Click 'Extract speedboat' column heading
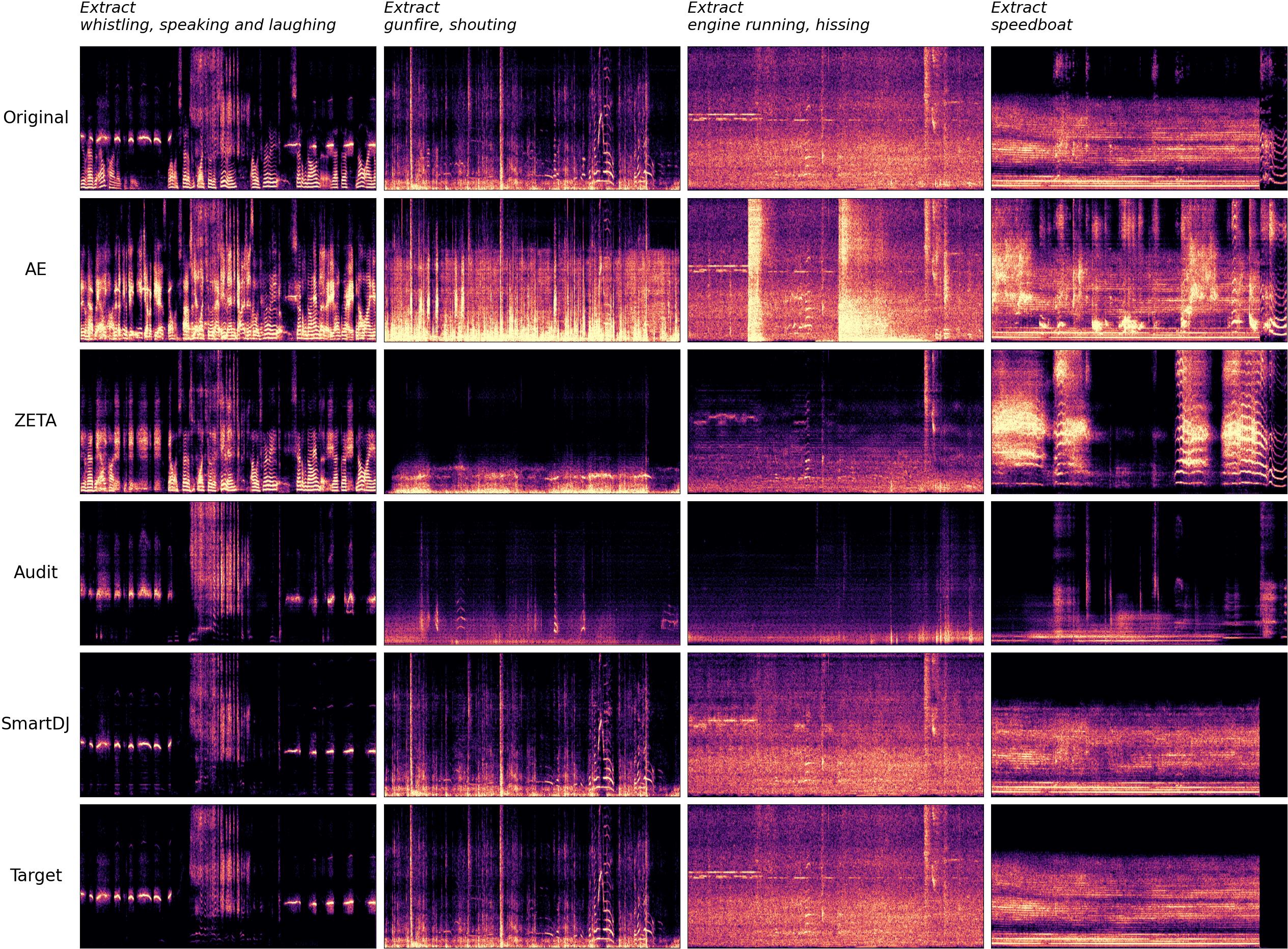The width and height of the screenshot is (1288, 949). click(1031, 17)
